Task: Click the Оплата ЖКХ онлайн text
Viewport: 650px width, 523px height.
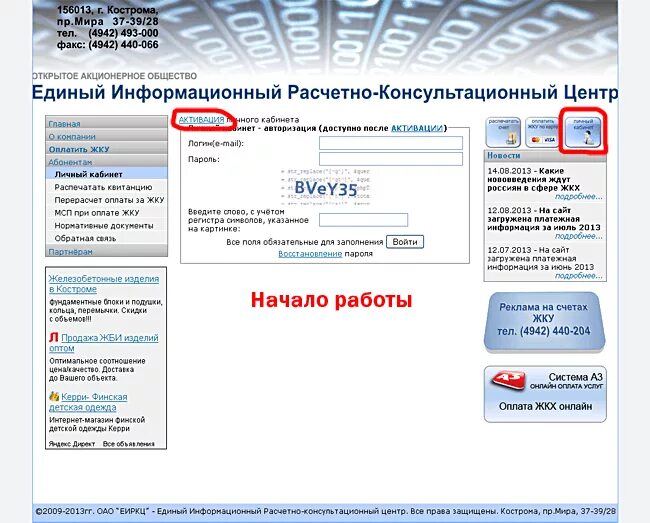Action: pyautogui.click(x=545, y=406)
